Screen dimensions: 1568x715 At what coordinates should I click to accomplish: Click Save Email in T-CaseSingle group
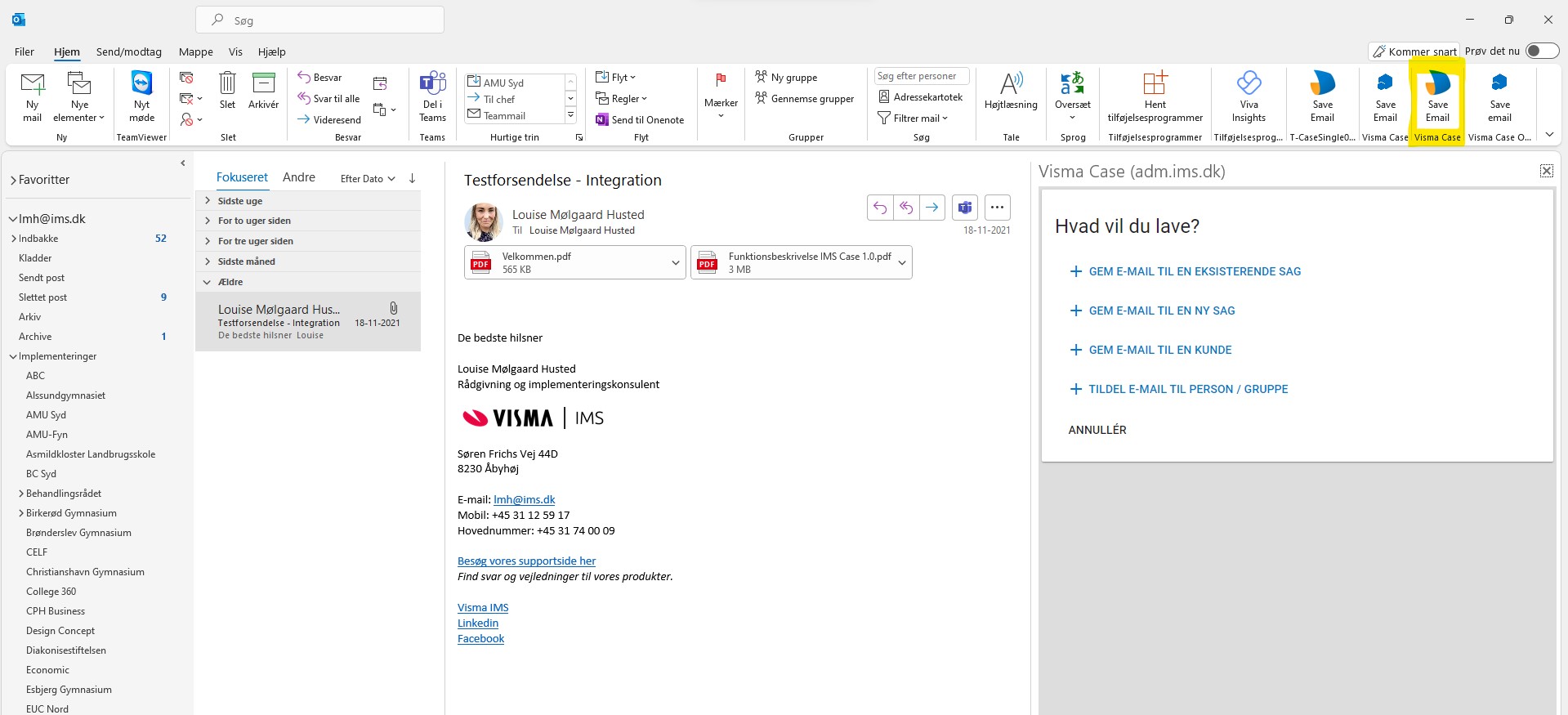1322,96
